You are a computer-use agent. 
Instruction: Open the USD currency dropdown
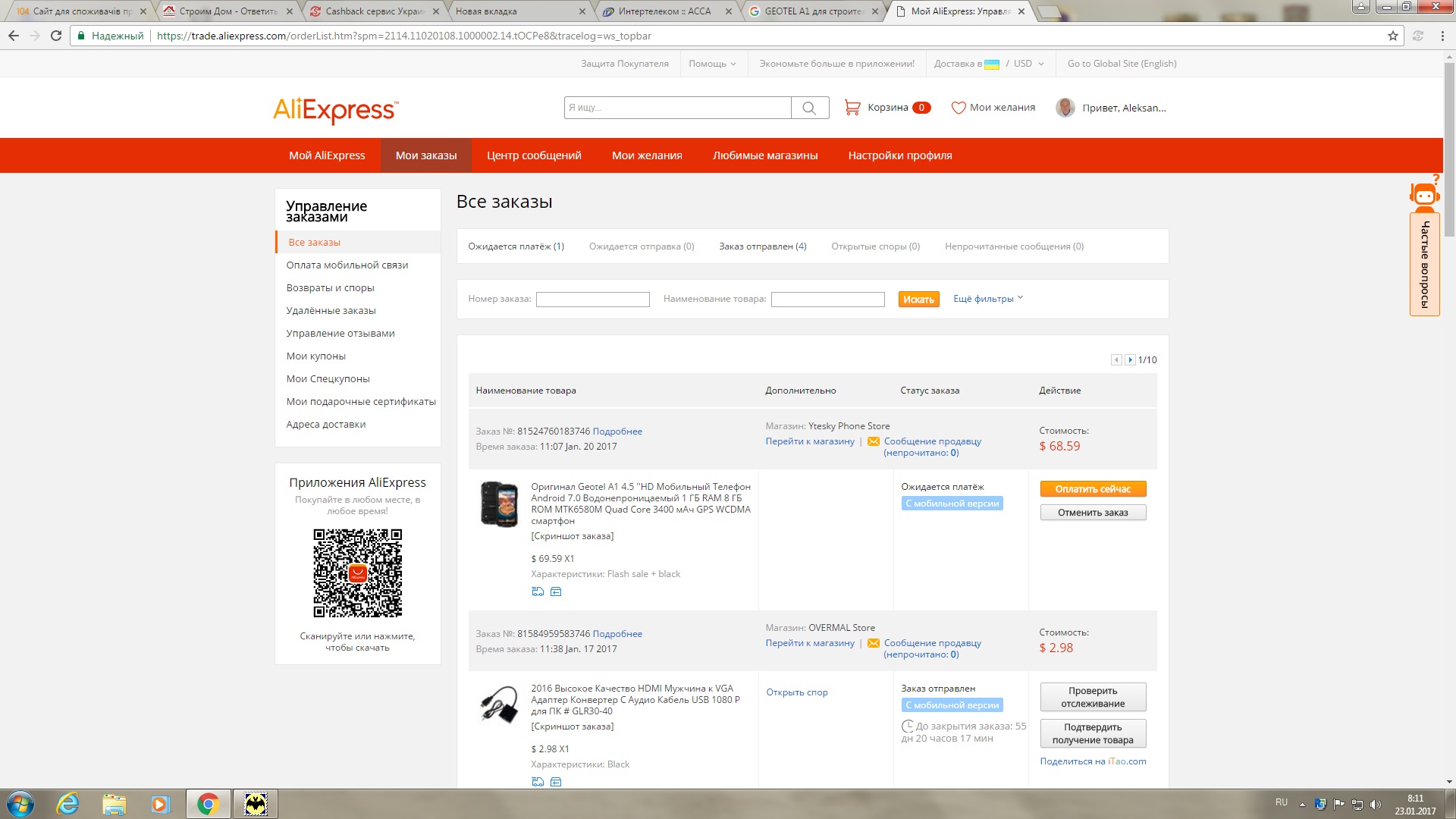(1028, 64)
